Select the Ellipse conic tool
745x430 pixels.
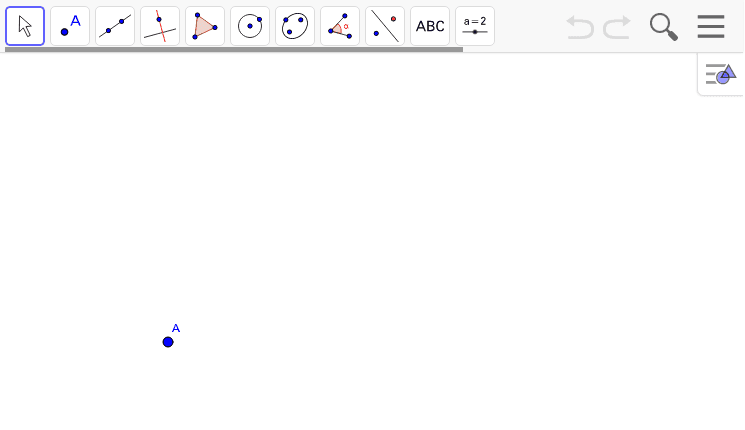(295, 26)
